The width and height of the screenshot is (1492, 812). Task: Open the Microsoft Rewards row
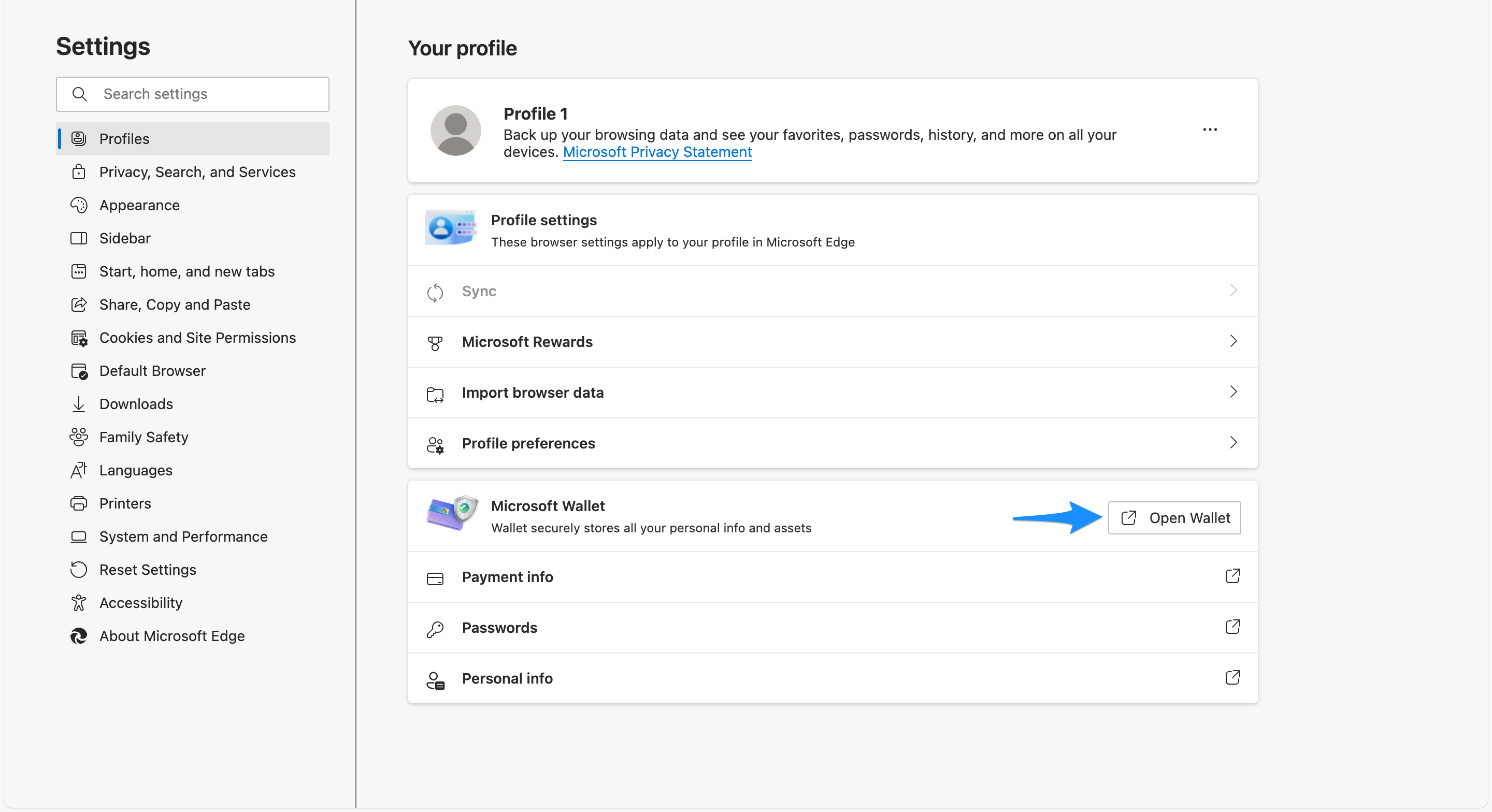[833, 342]
